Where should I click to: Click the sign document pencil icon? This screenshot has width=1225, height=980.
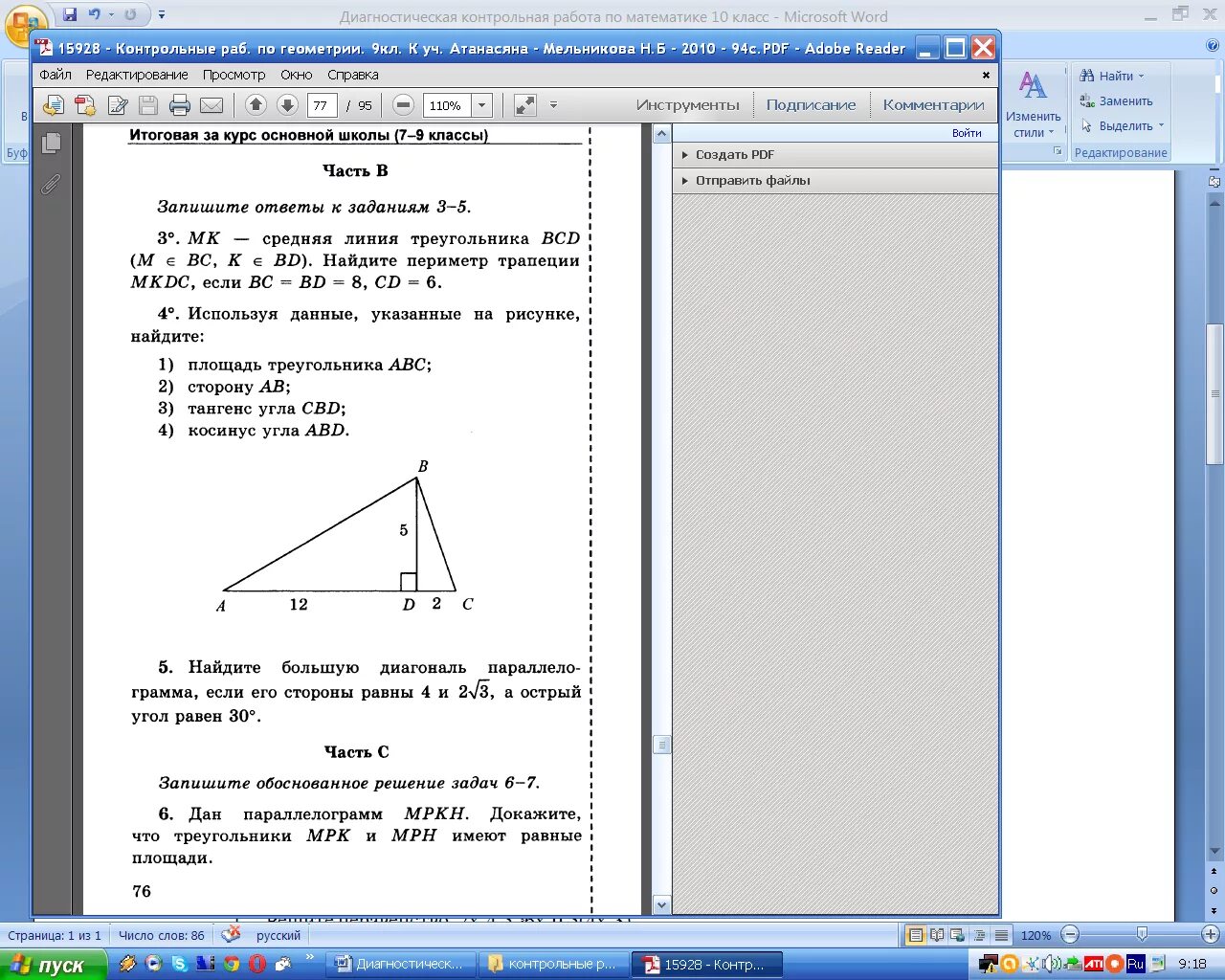(x=118, y=105)
